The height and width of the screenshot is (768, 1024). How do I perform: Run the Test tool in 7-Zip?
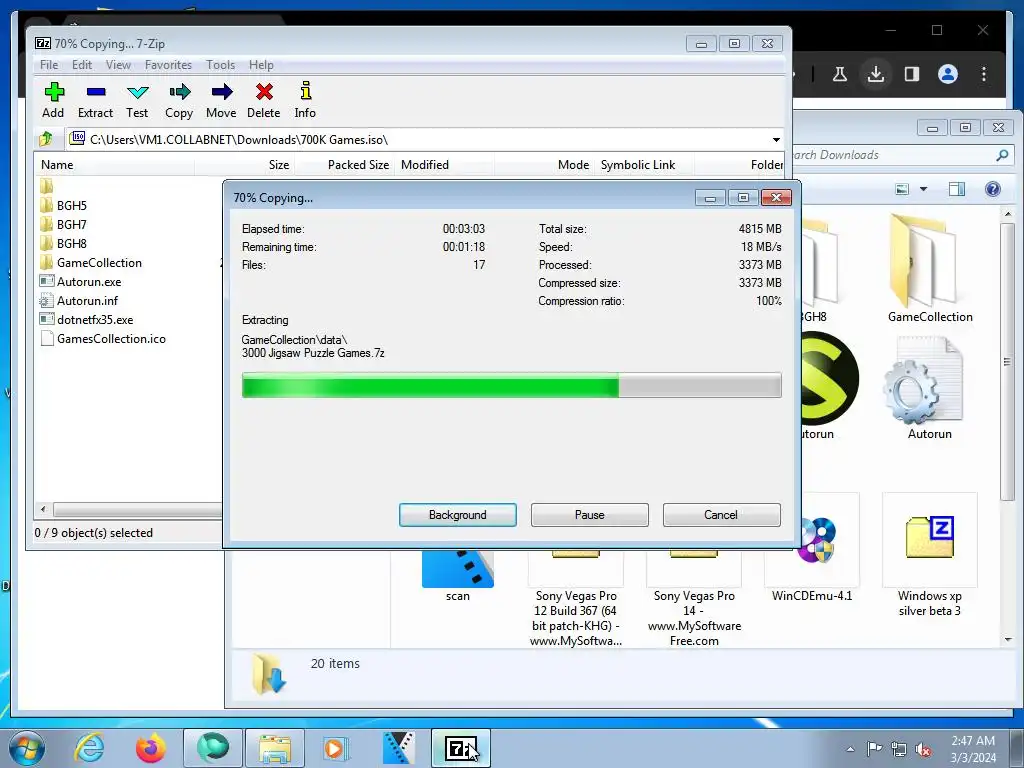coord(137,100)
